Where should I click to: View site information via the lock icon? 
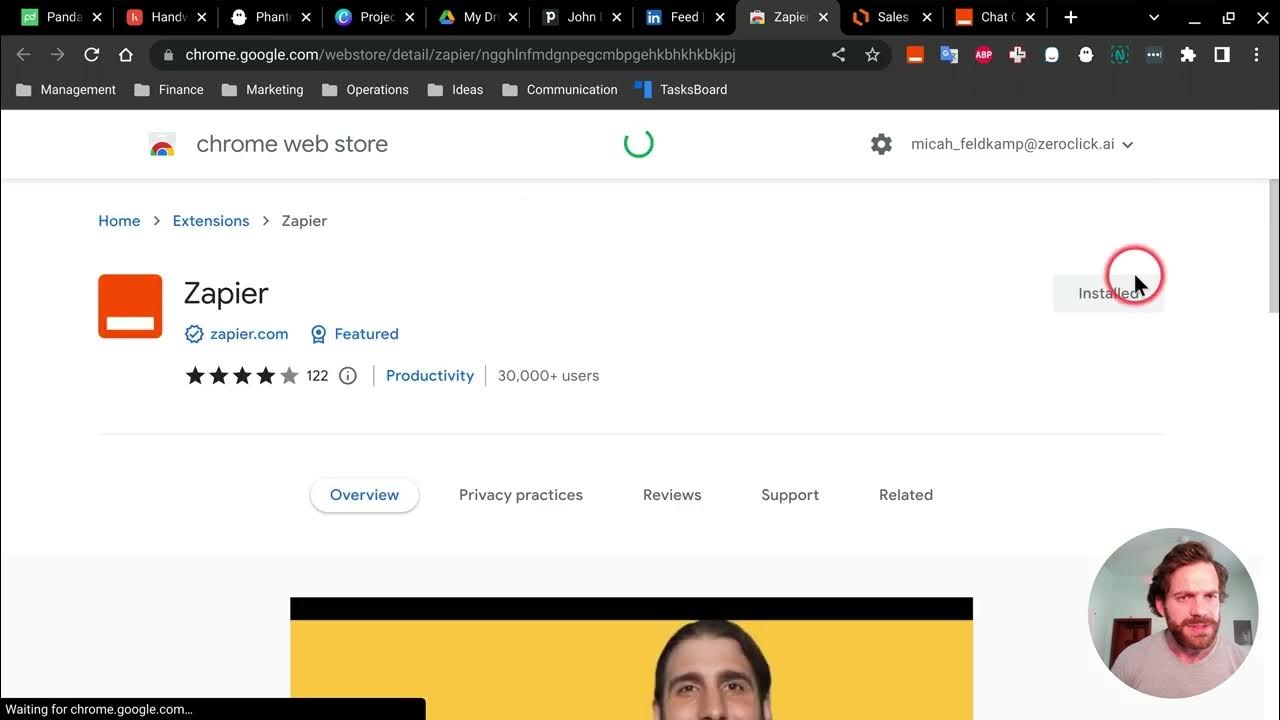coord(168,55)
